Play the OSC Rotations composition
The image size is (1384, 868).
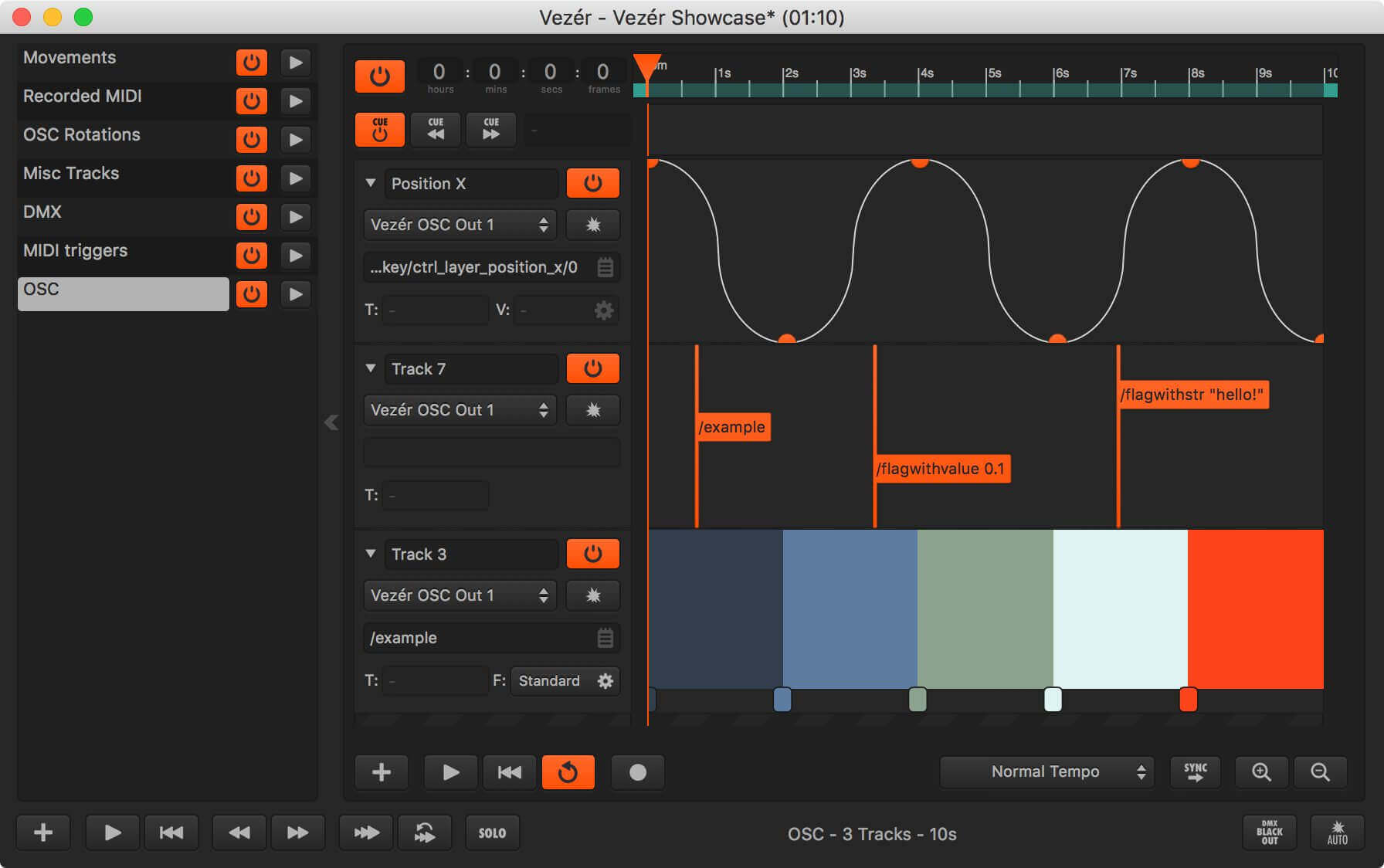[x=296, y=139]
